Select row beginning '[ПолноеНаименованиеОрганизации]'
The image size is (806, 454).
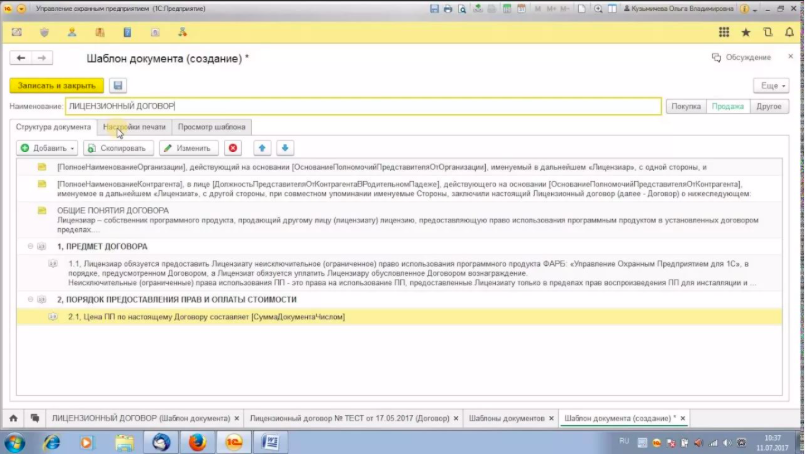399,167
